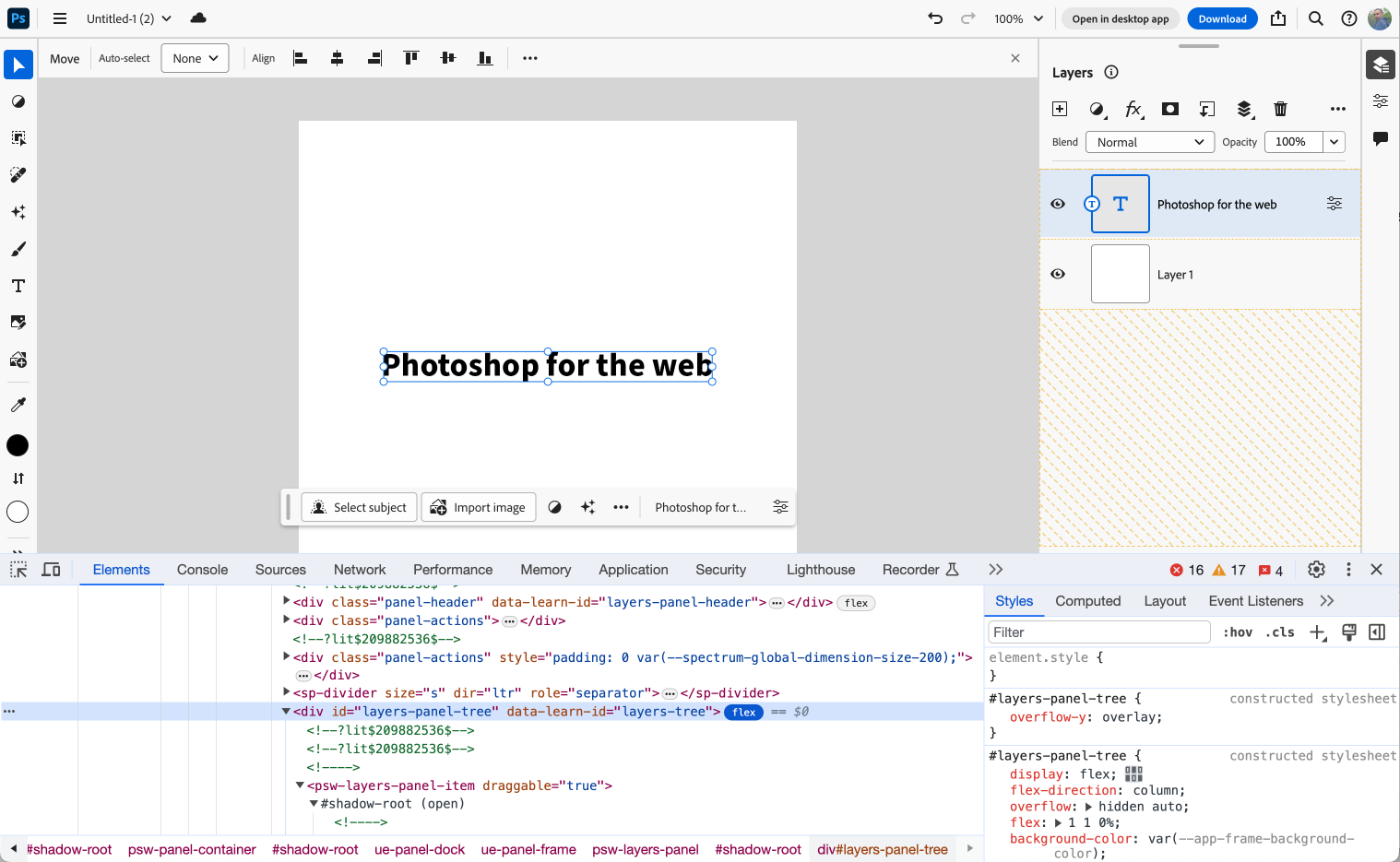Click align top edges icon
The image size is (1400, 862).
tap(411, 58)
